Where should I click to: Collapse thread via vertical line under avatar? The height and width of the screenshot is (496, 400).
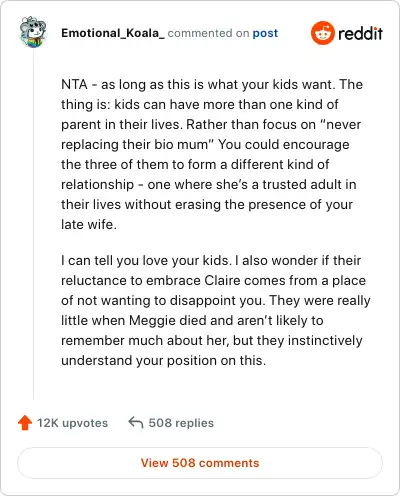[33, 224]
